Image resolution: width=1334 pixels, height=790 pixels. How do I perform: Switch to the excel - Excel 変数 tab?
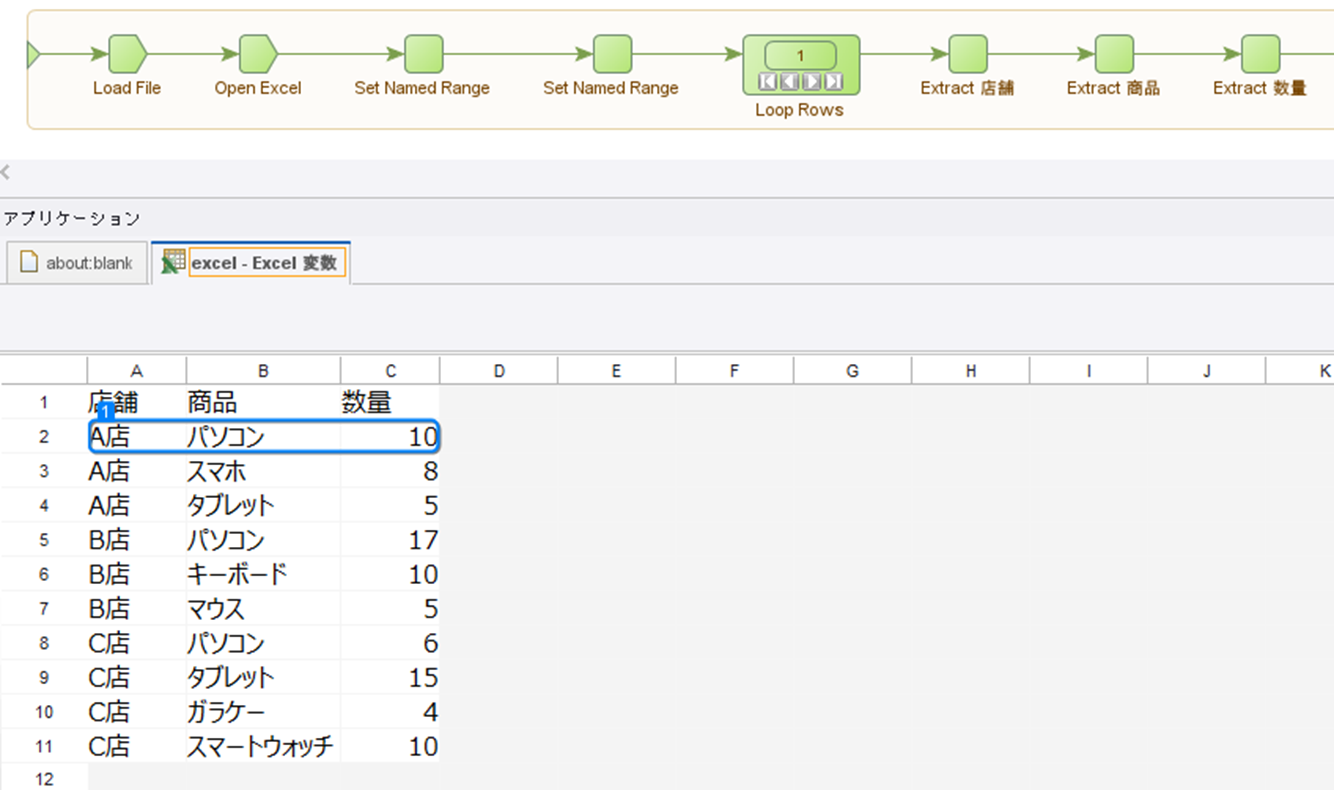pos(250,263)
